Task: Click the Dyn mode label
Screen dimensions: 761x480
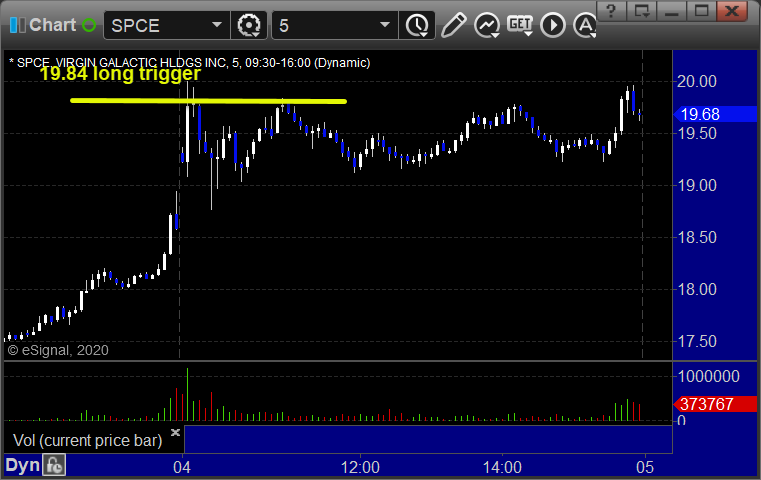Action: coord(22,465)
